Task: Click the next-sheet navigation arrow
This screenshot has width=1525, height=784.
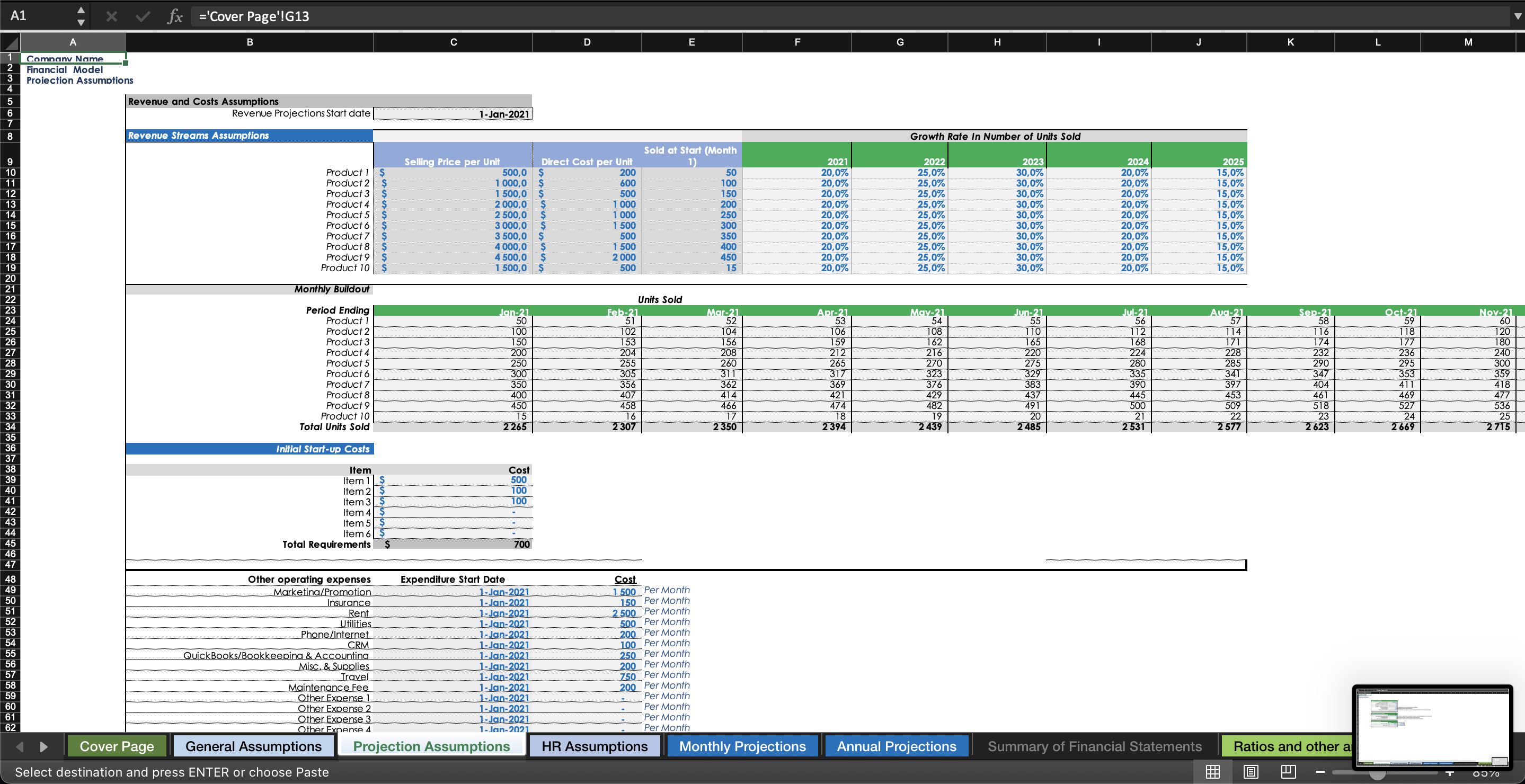Action: coord(43,746)
